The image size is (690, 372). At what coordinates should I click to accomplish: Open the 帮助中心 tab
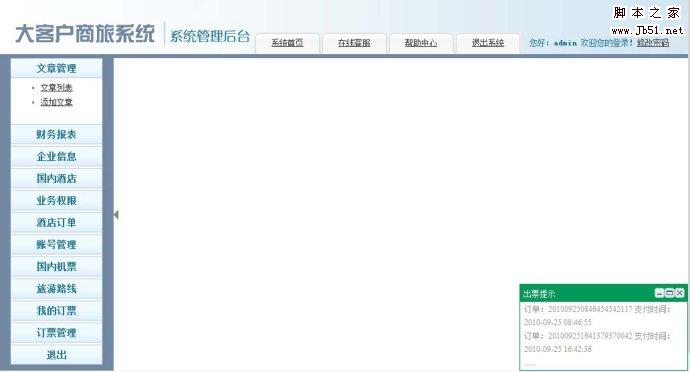421,43
